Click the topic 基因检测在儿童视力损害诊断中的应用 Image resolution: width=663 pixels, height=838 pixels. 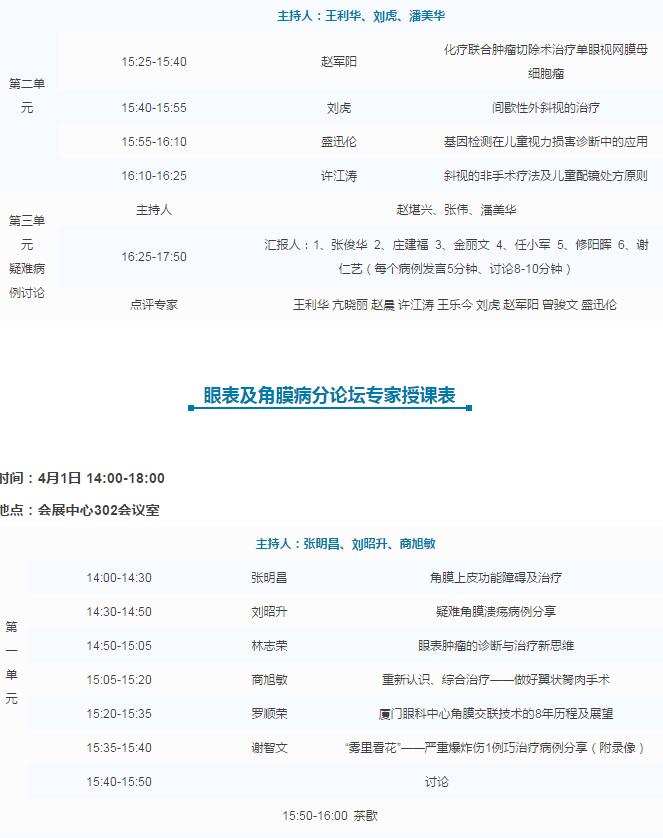click(x=545, y=142)
